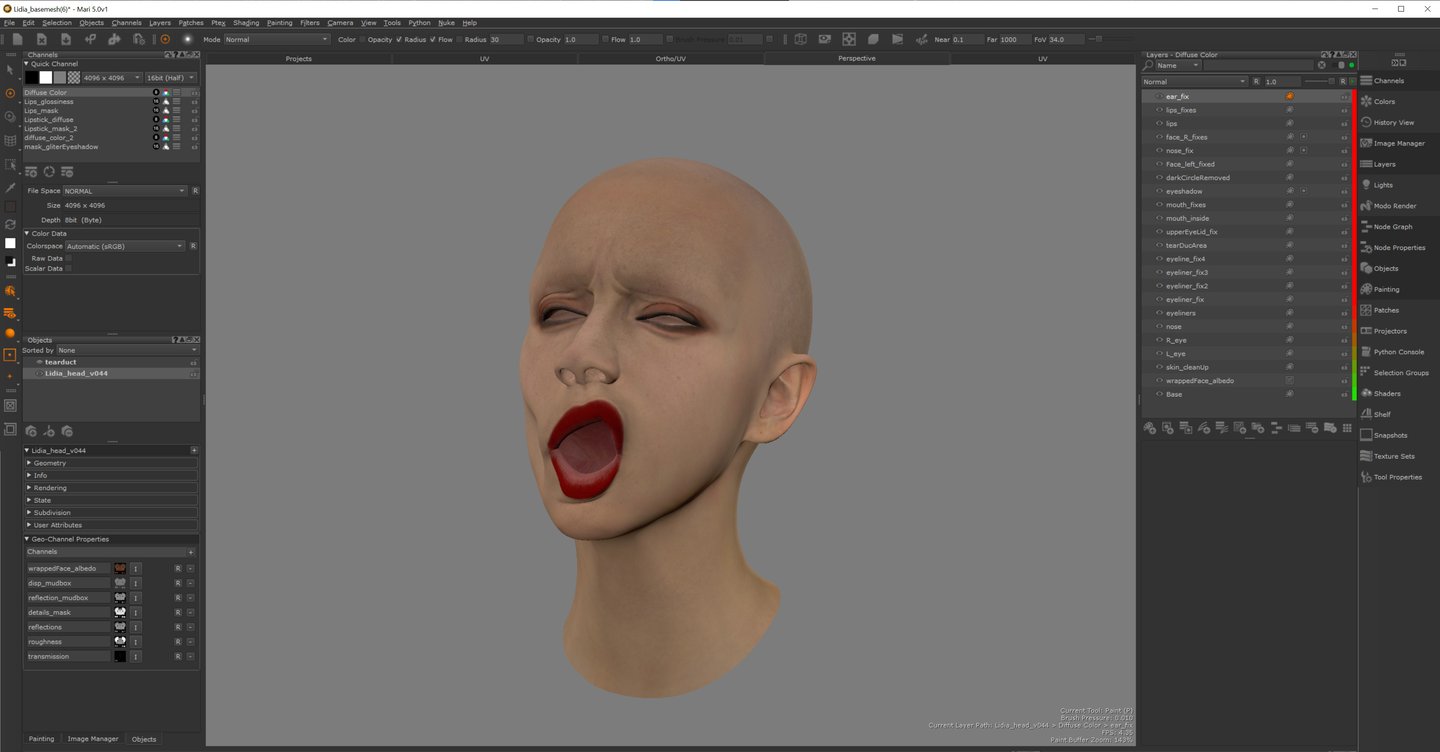This screenshot has width=1440, height=752.
Task: Hide the lips_fixes layer
Action: pos(1159,110)
